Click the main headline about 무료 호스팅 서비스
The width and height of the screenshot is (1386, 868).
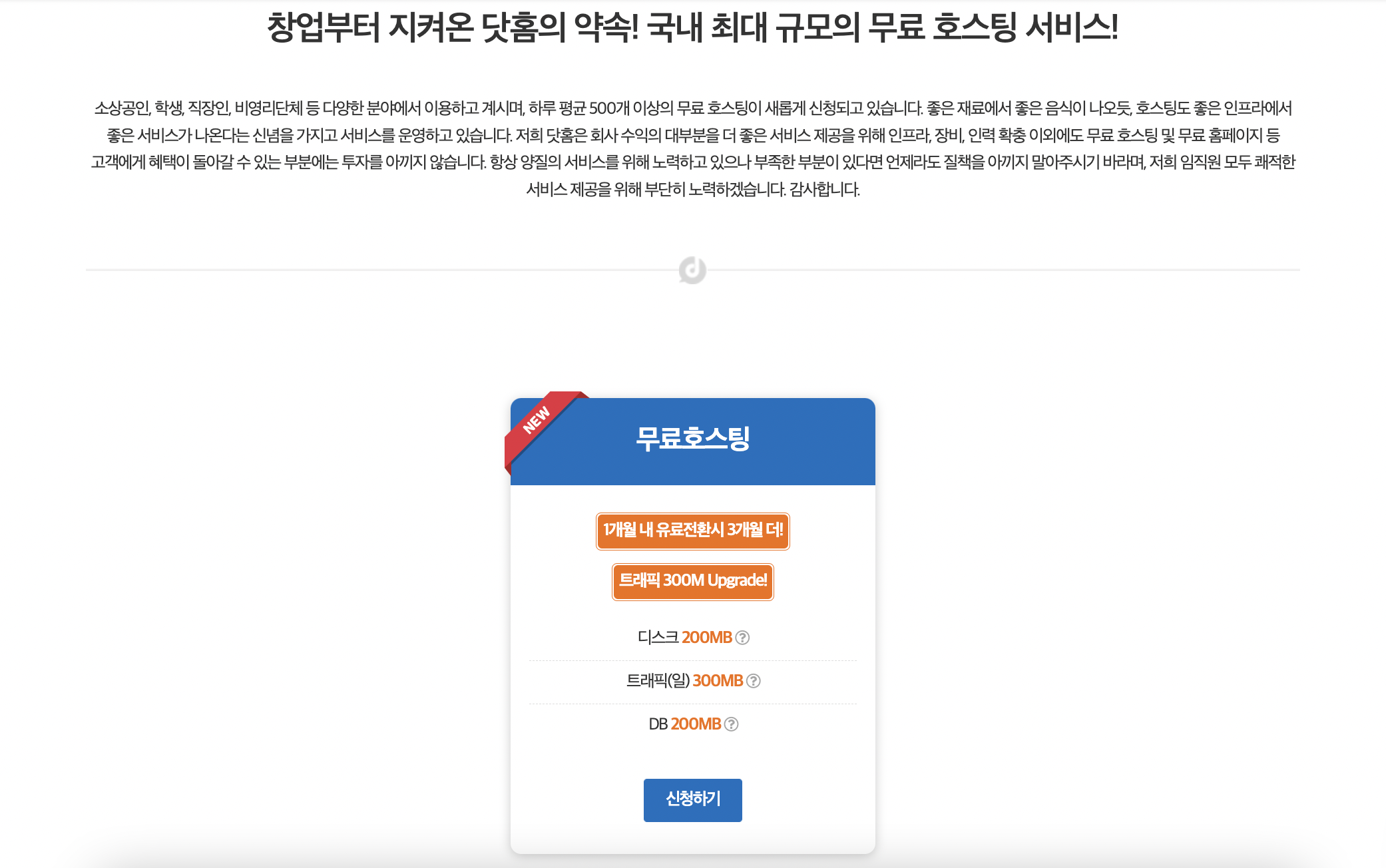(x=692, y=28)
